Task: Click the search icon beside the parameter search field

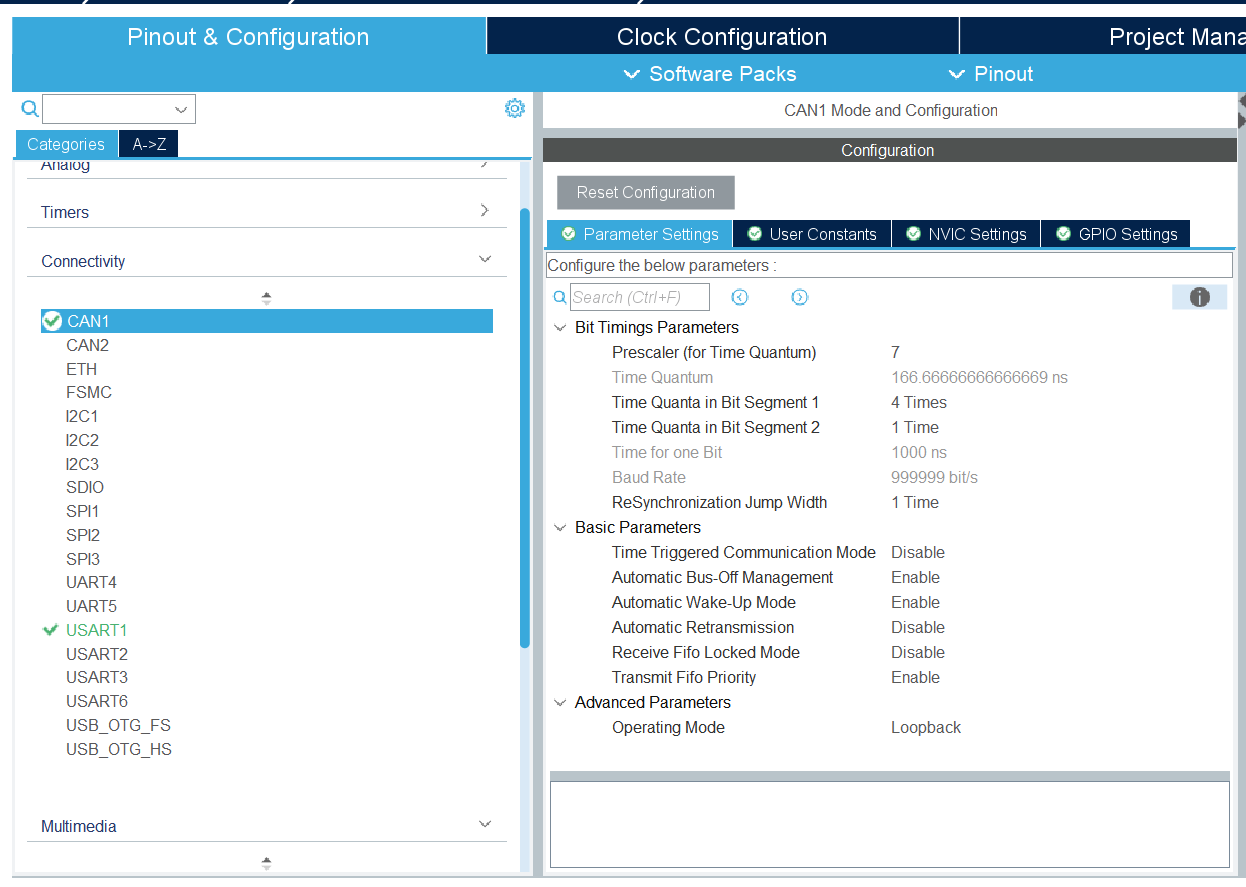Action: click(x=560, y=297)
